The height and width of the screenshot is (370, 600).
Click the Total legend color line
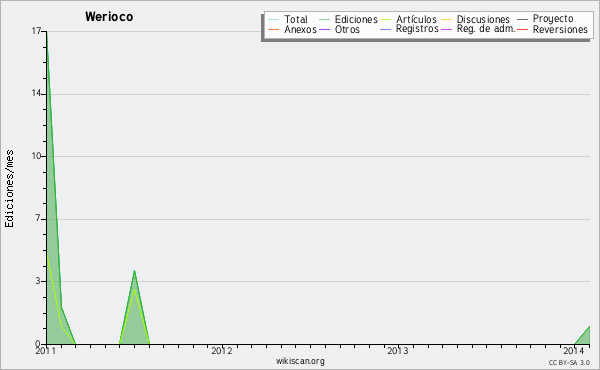[x=273, y=20]
